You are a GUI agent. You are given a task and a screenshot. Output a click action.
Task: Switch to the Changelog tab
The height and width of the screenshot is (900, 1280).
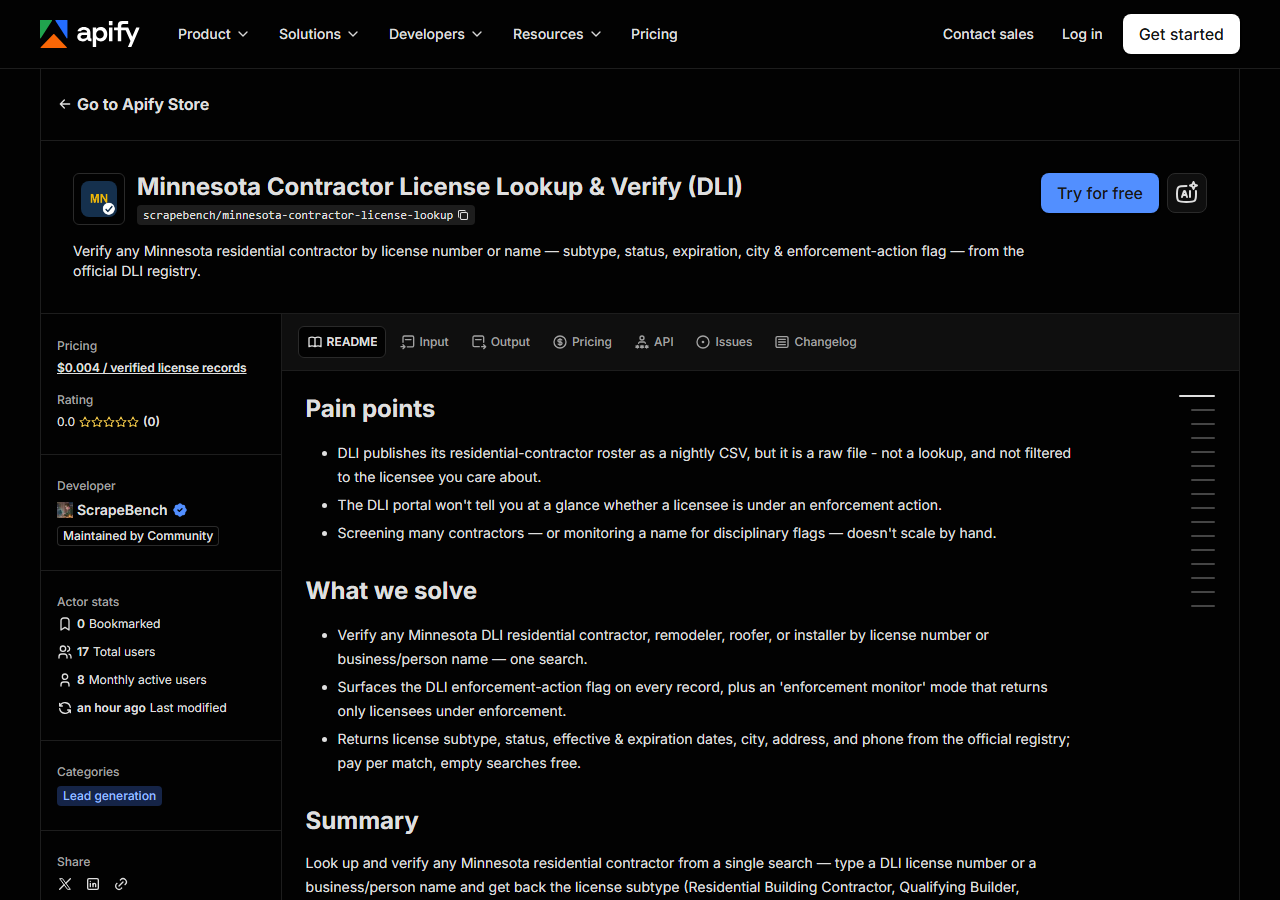(816, 342)
